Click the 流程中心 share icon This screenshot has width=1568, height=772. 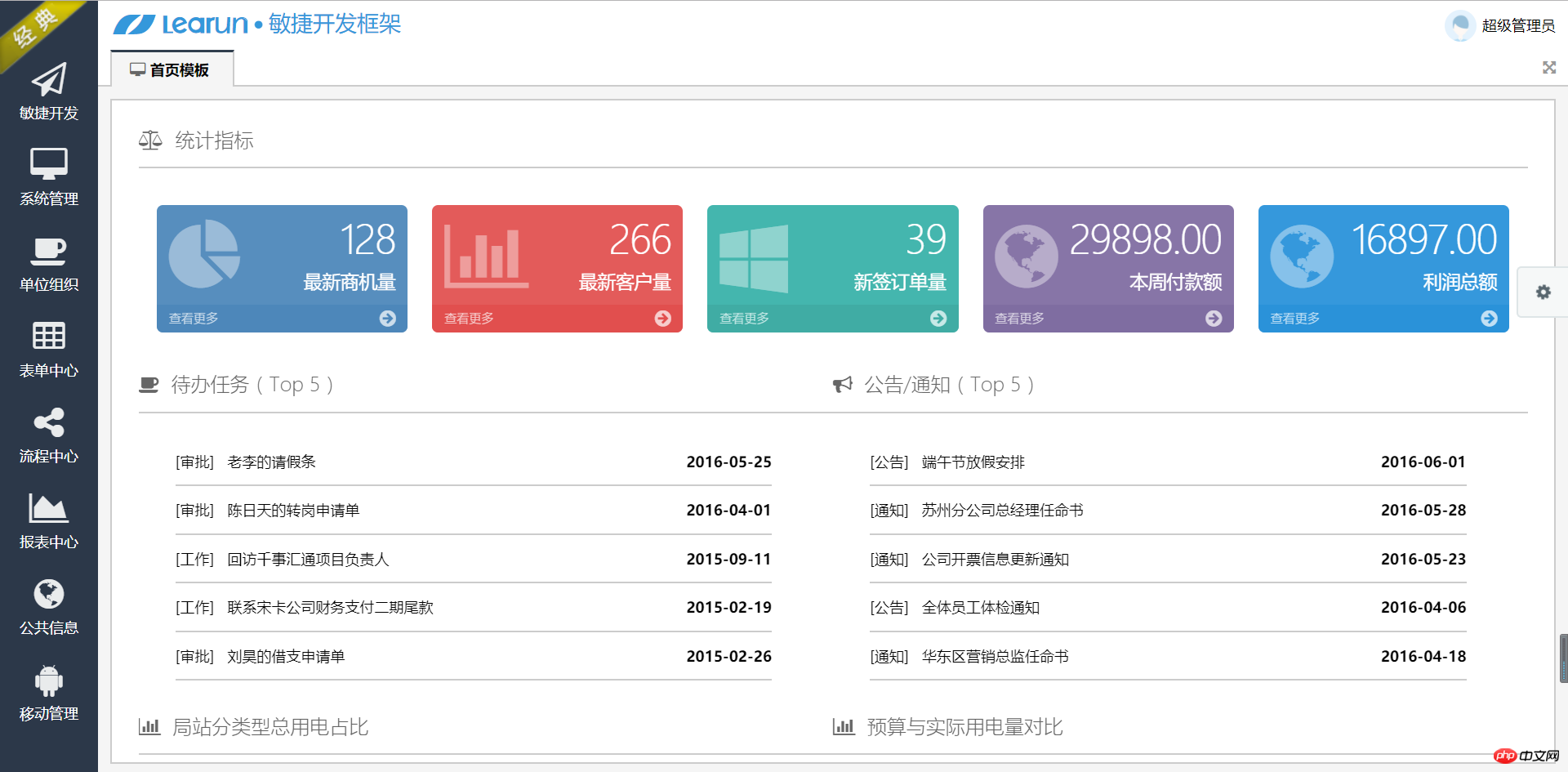(49, 422)
